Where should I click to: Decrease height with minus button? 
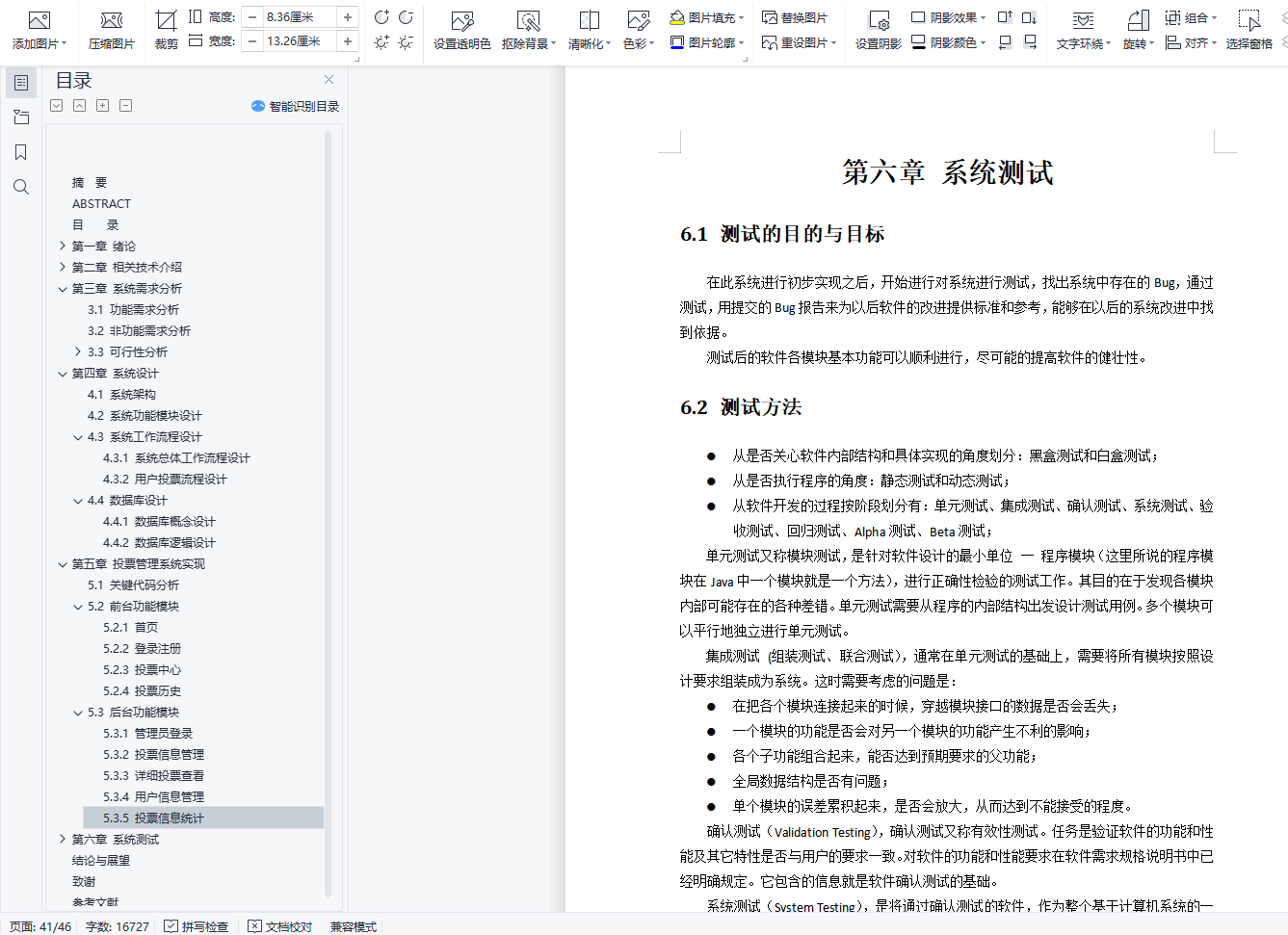pyautogui.click(x=252, y=17)
